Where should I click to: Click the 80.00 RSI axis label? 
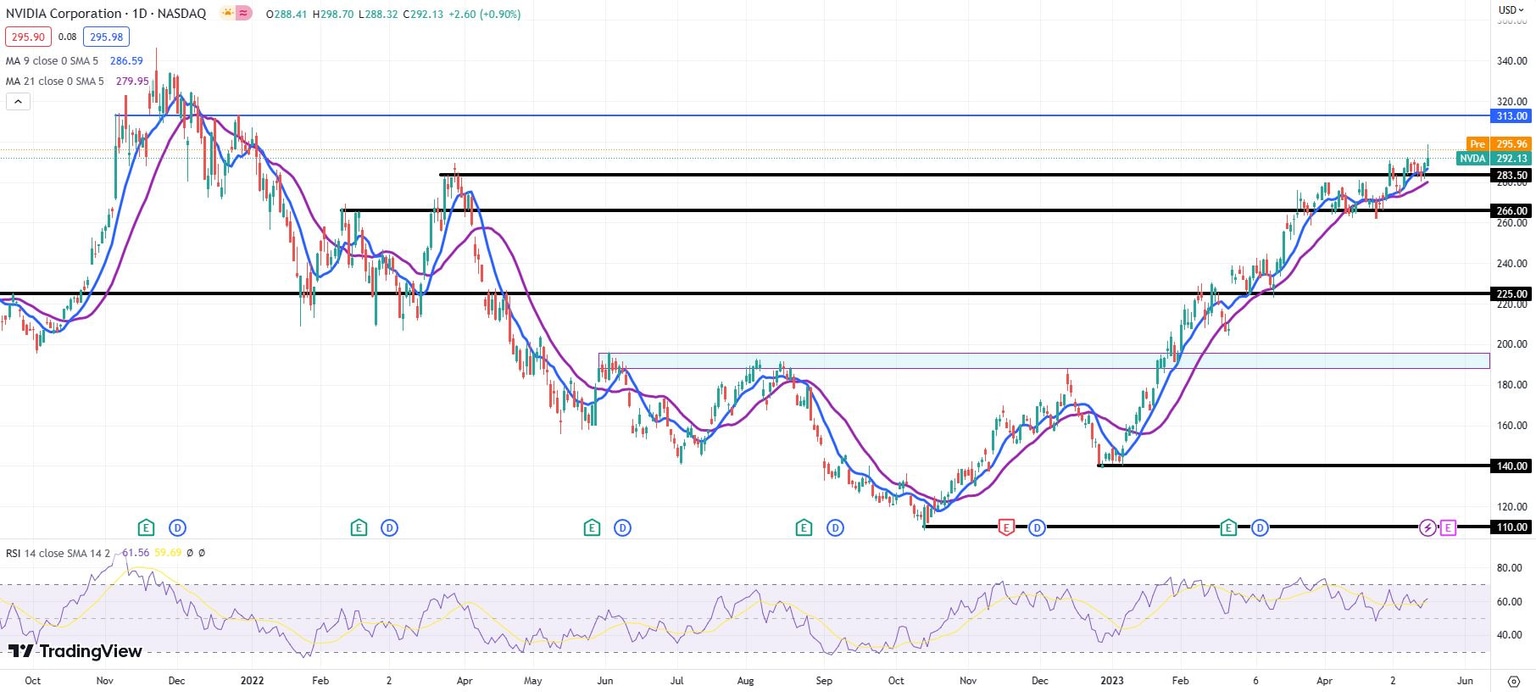(x=1509, y=568)
